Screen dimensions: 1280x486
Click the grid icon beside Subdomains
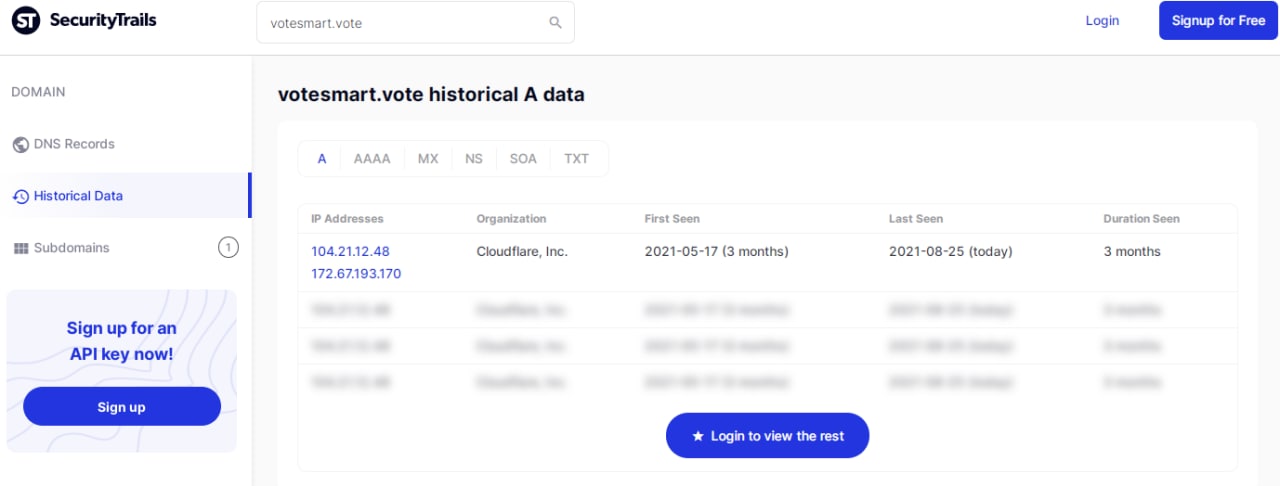[20, 248]
